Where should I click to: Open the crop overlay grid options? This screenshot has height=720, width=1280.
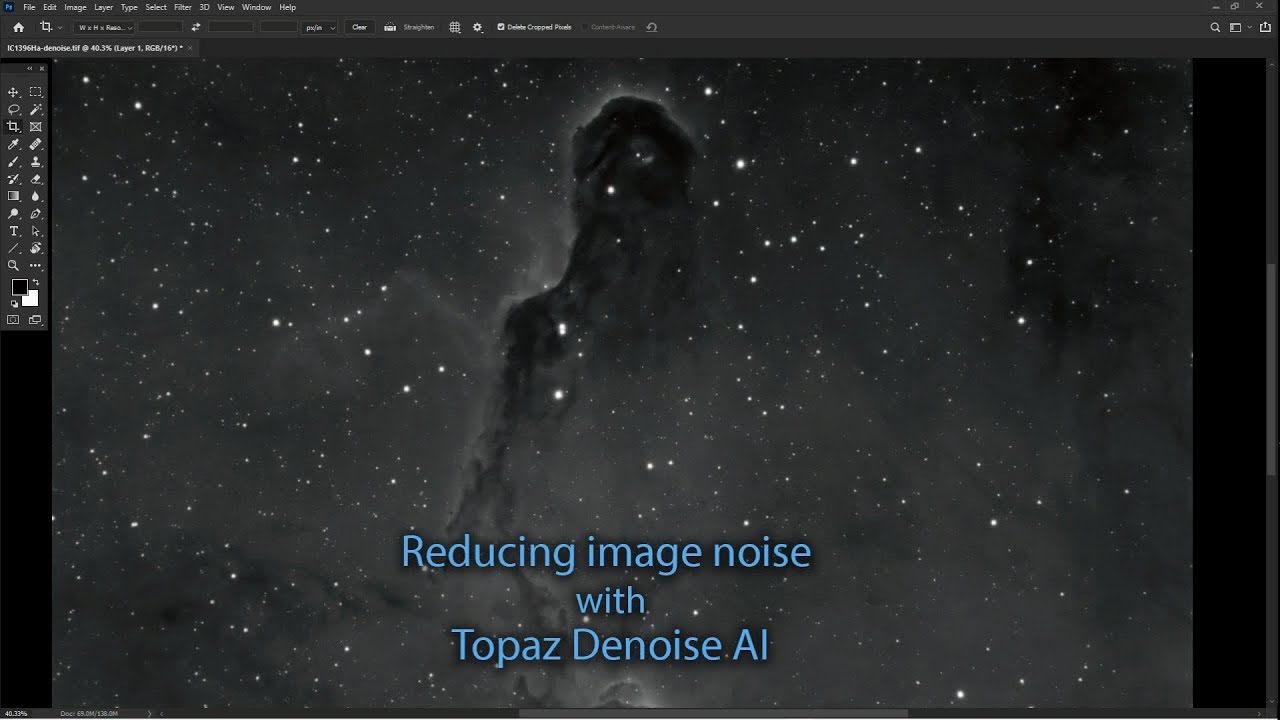pos(455,27)
